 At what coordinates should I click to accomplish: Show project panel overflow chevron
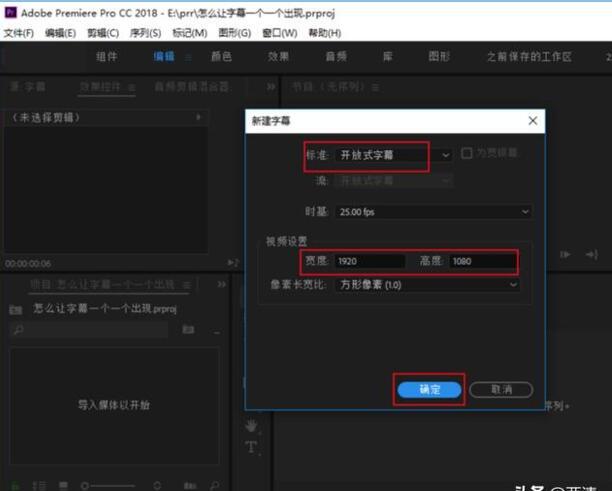point(221,284)
